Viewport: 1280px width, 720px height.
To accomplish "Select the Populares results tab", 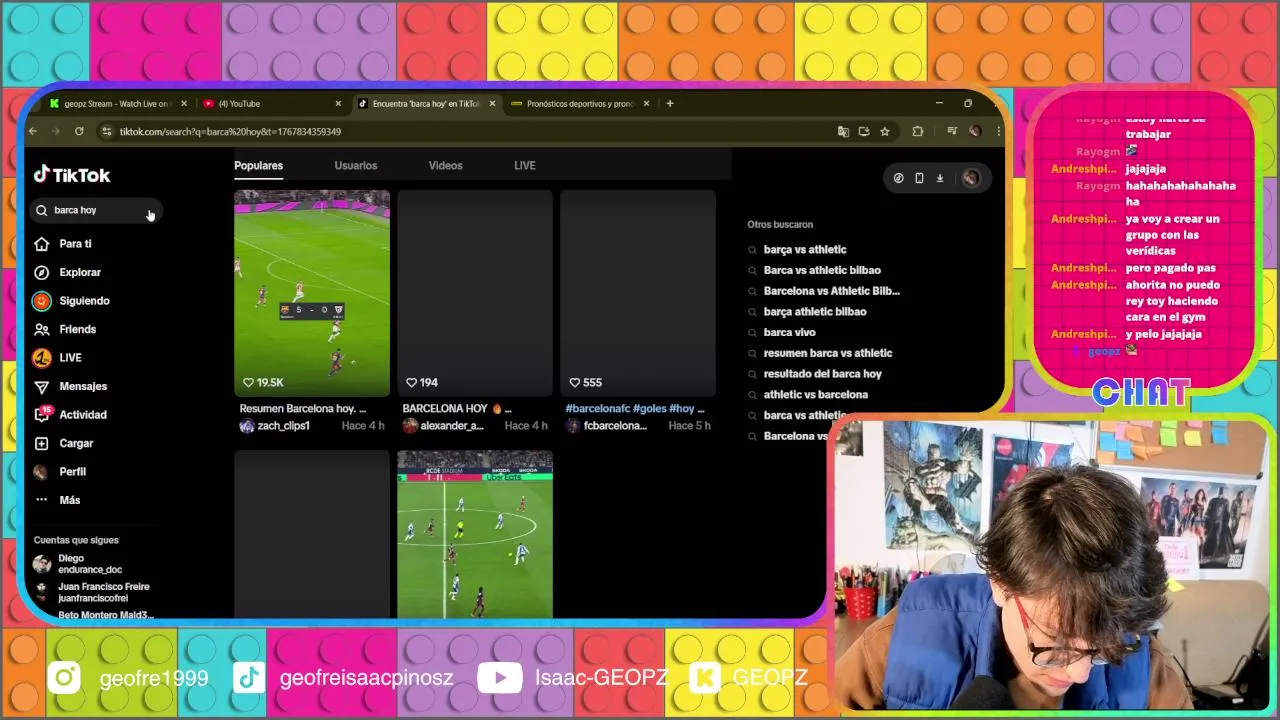I will click(x=259, y=166).
